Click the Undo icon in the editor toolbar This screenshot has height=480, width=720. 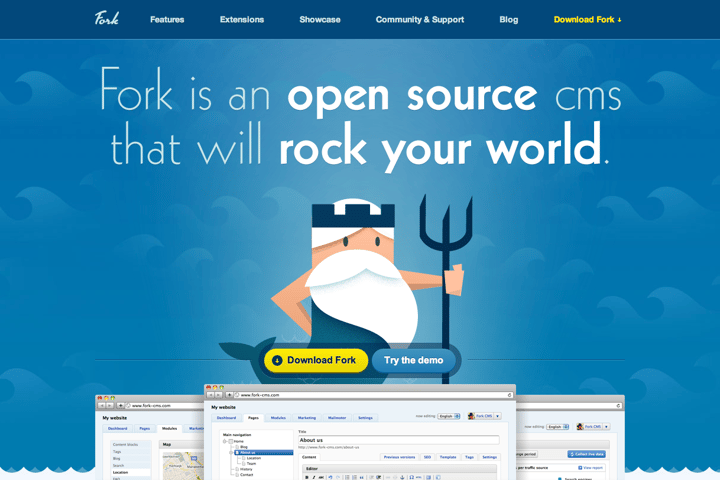pos(330,477)
